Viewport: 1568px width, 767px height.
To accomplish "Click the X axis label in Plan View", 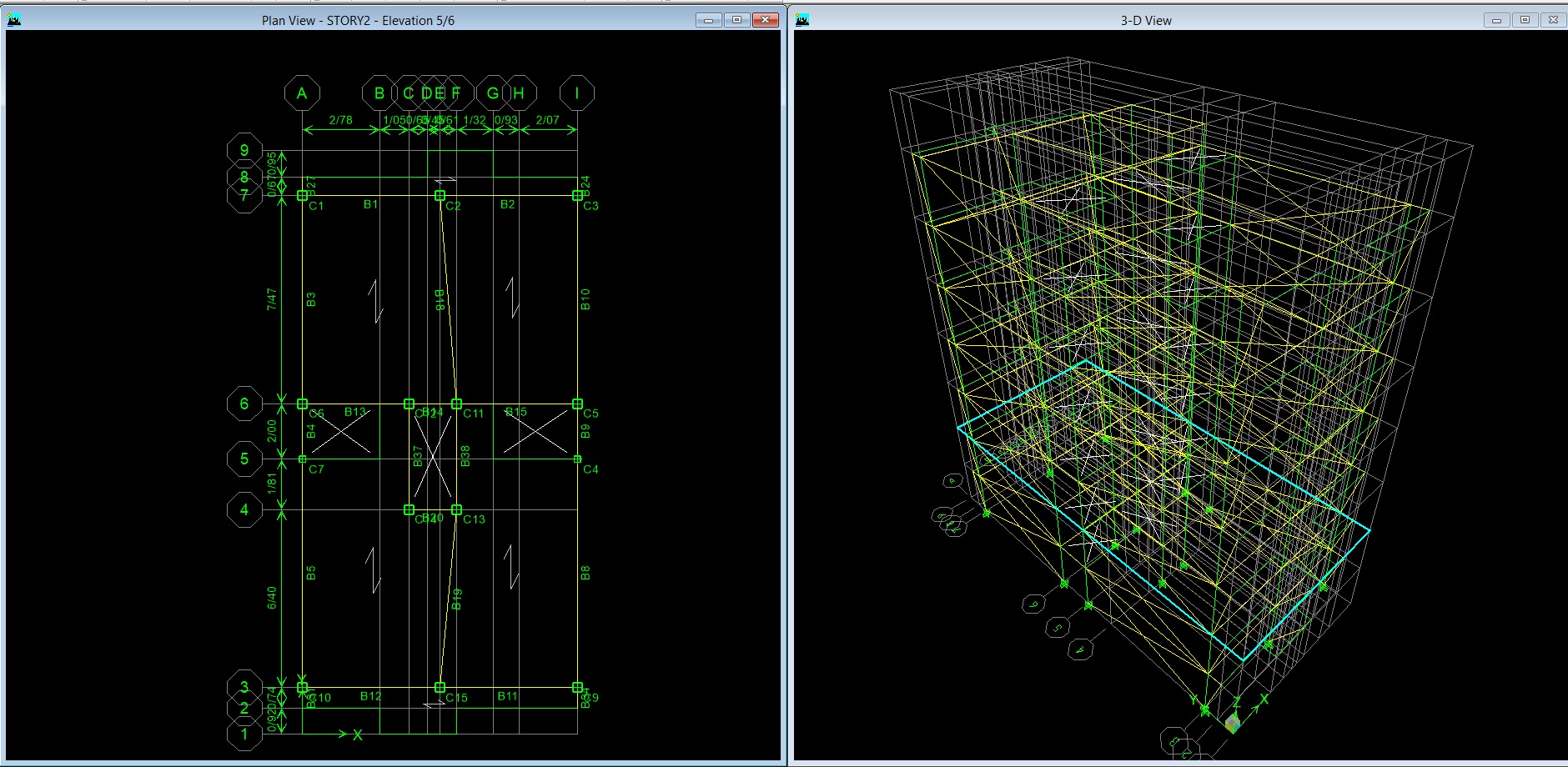I will pyautogui.click(x=358, y=734).
